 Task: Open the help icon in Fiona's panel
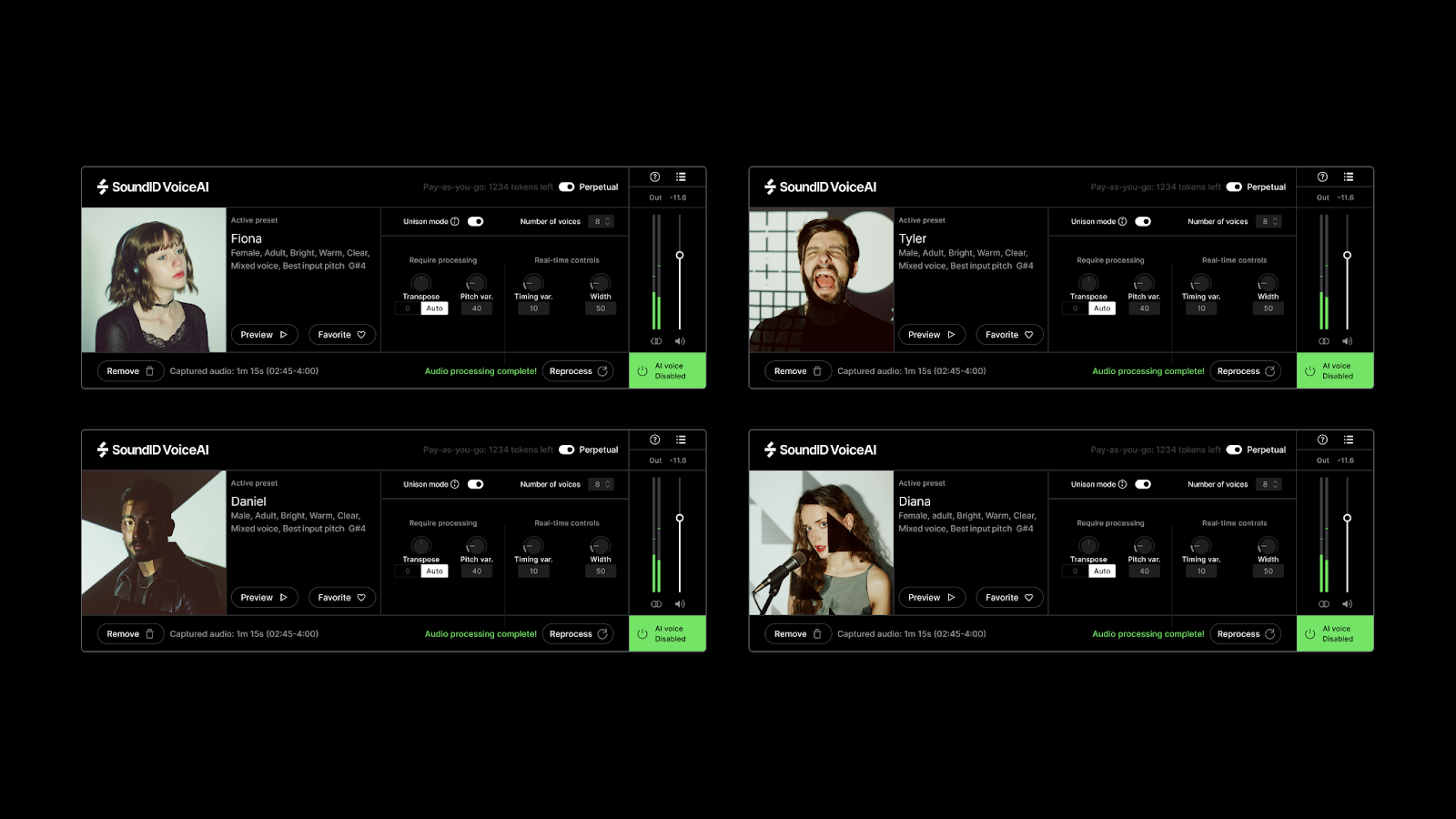[654, 177]
